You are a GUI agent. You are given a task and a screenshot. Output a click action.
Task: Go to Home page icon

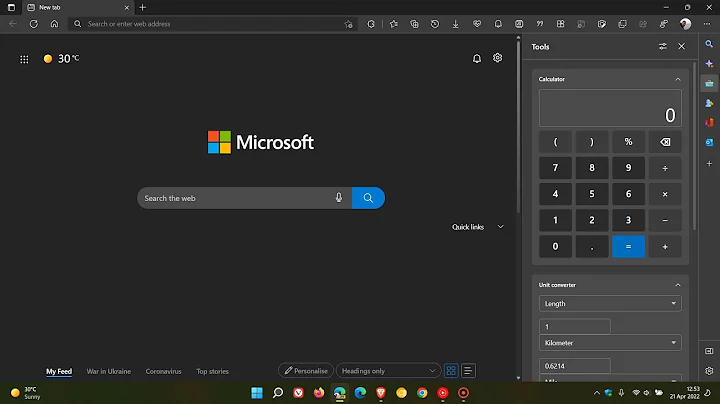coord(54,24)
